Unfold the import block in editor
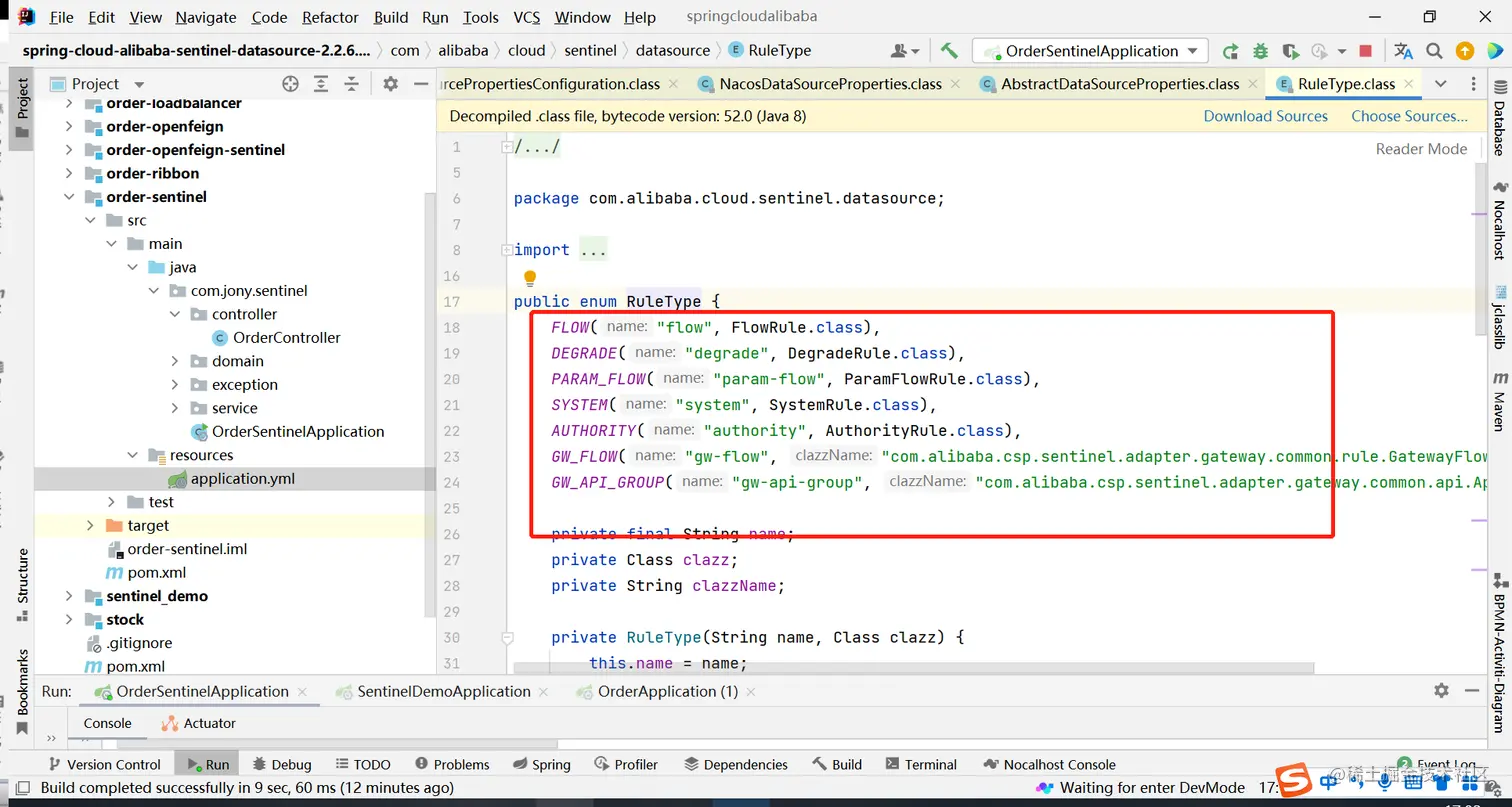Viewport: 1512px width, 807px height. [507, 250]
